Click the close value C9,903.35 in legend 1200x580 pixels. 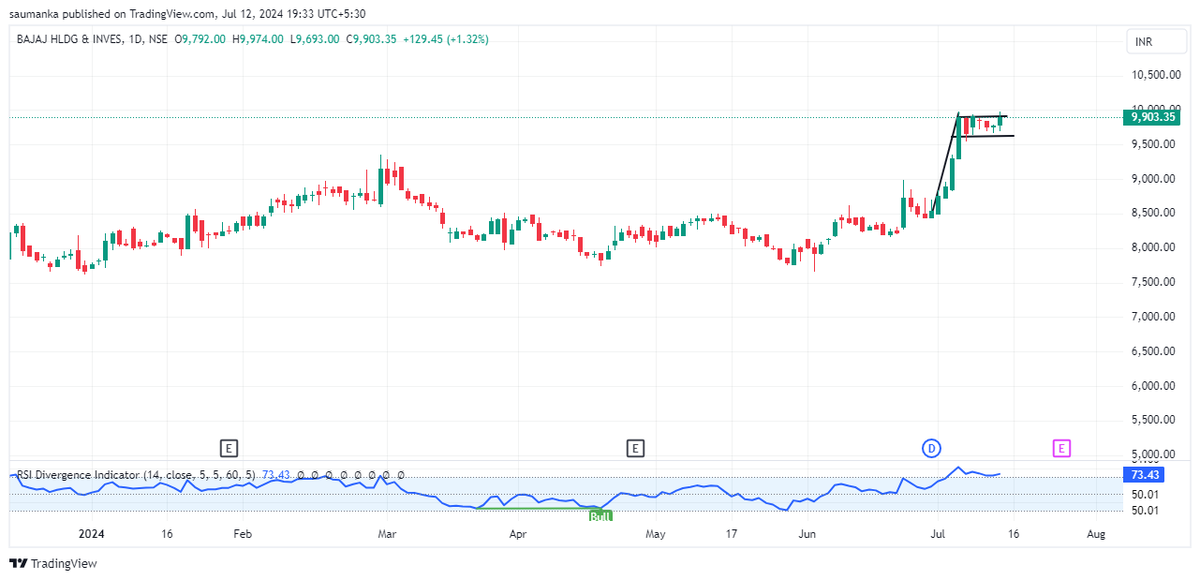coord(373,39)
